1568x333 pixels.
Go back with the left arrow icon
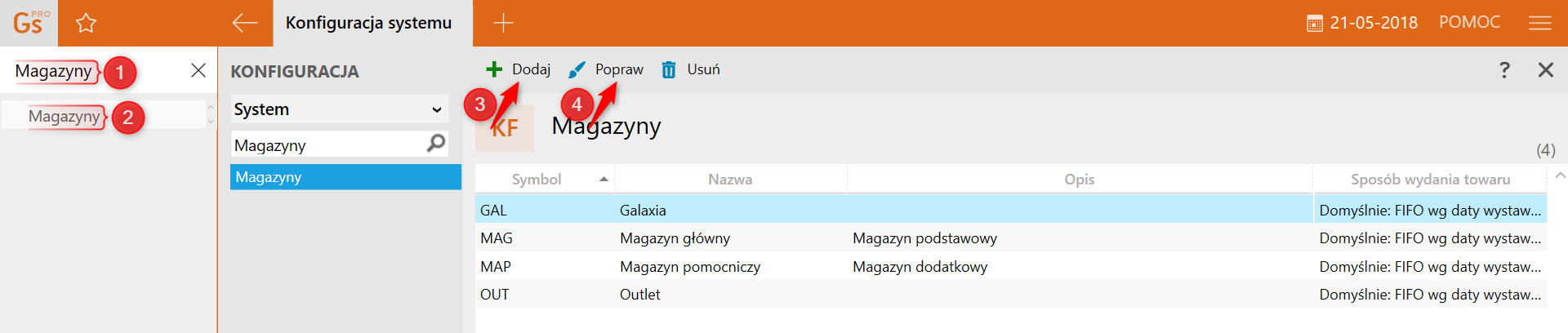point(245,23)
